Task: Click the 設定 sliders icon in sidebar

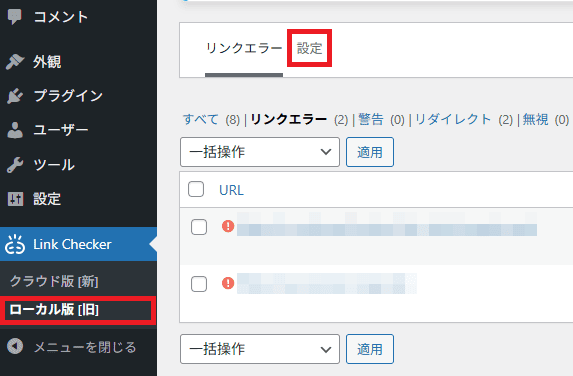Action: (x=15, y=199)
